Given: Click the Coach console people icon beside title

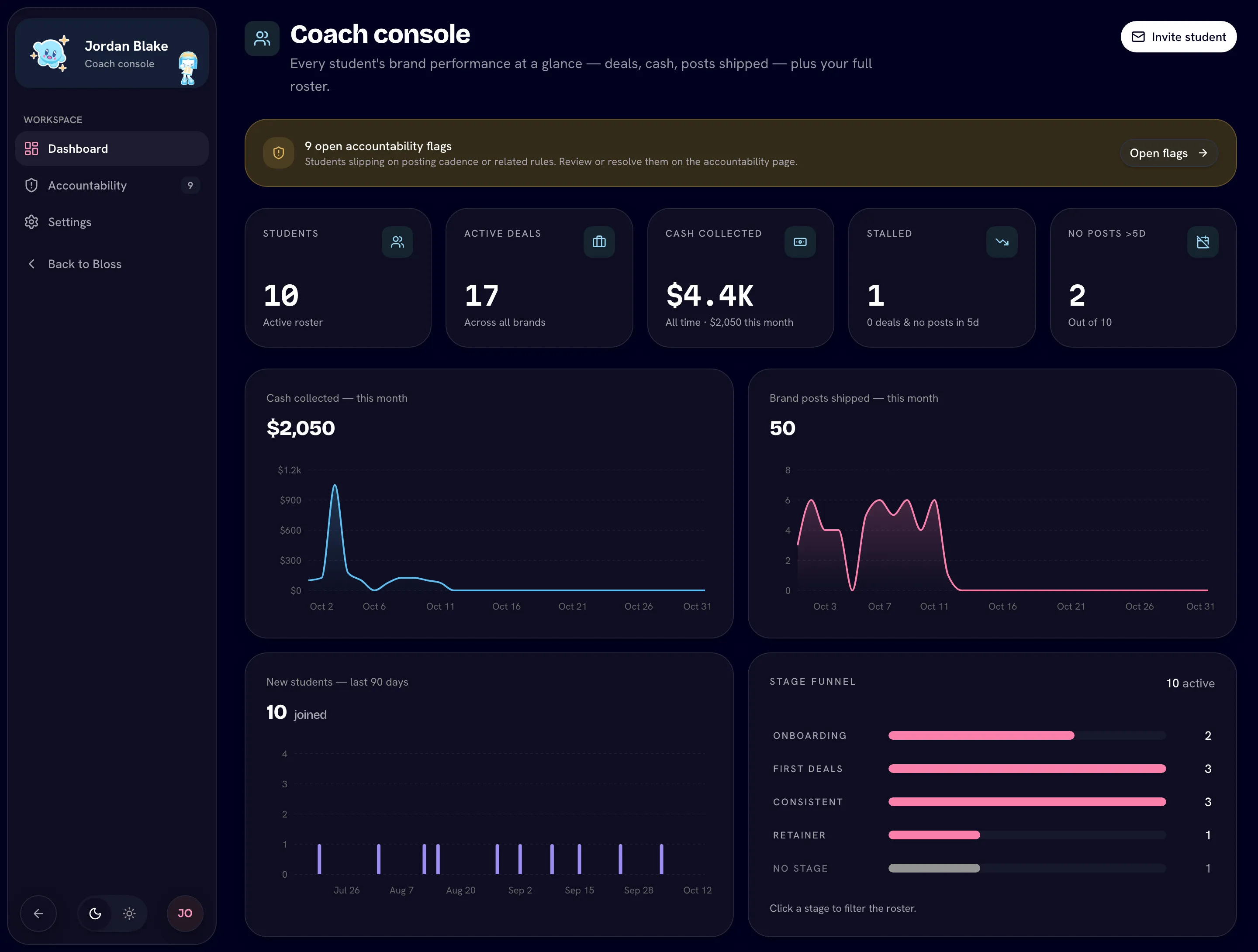Looking at the screenshot, I should coord(262,38).
